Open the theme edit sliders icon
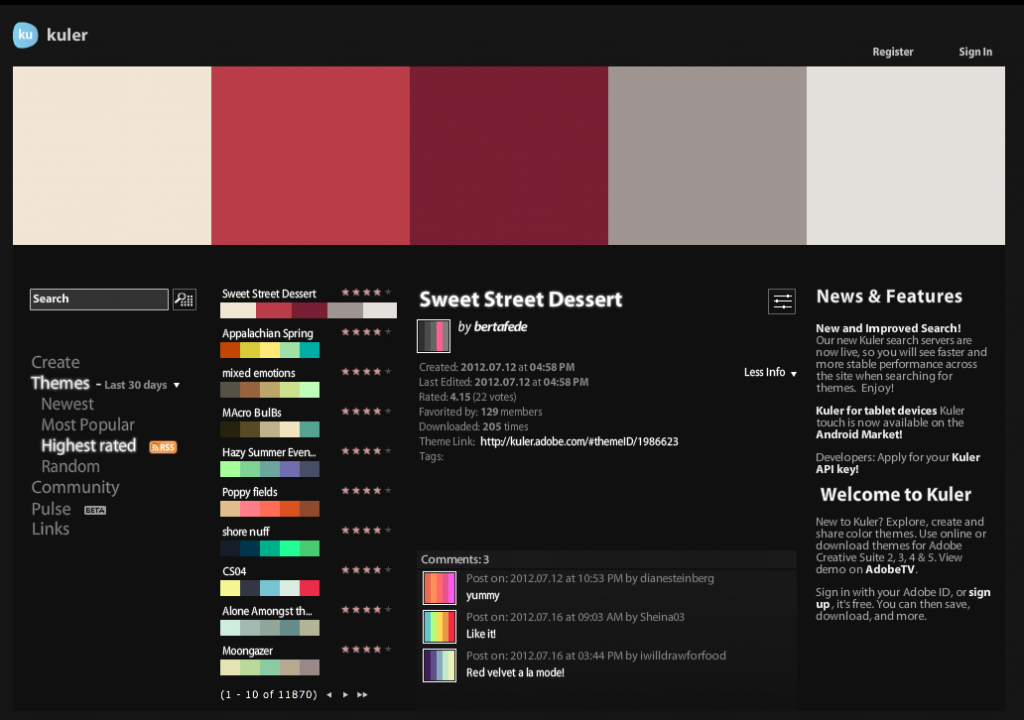This screenshot has width=1024, height=720. 782,301
